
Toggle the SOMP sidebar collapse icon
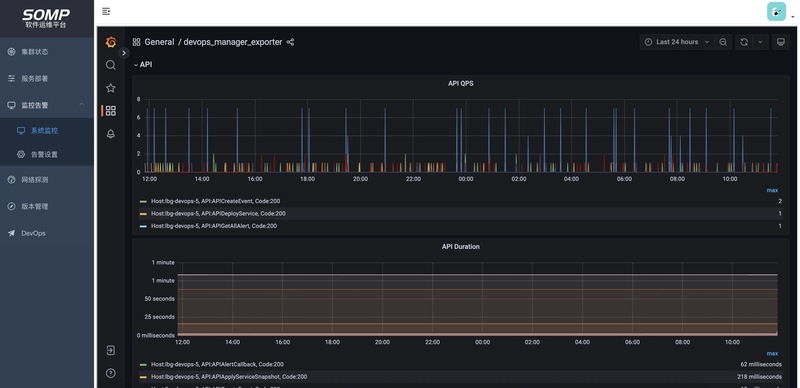106,11
